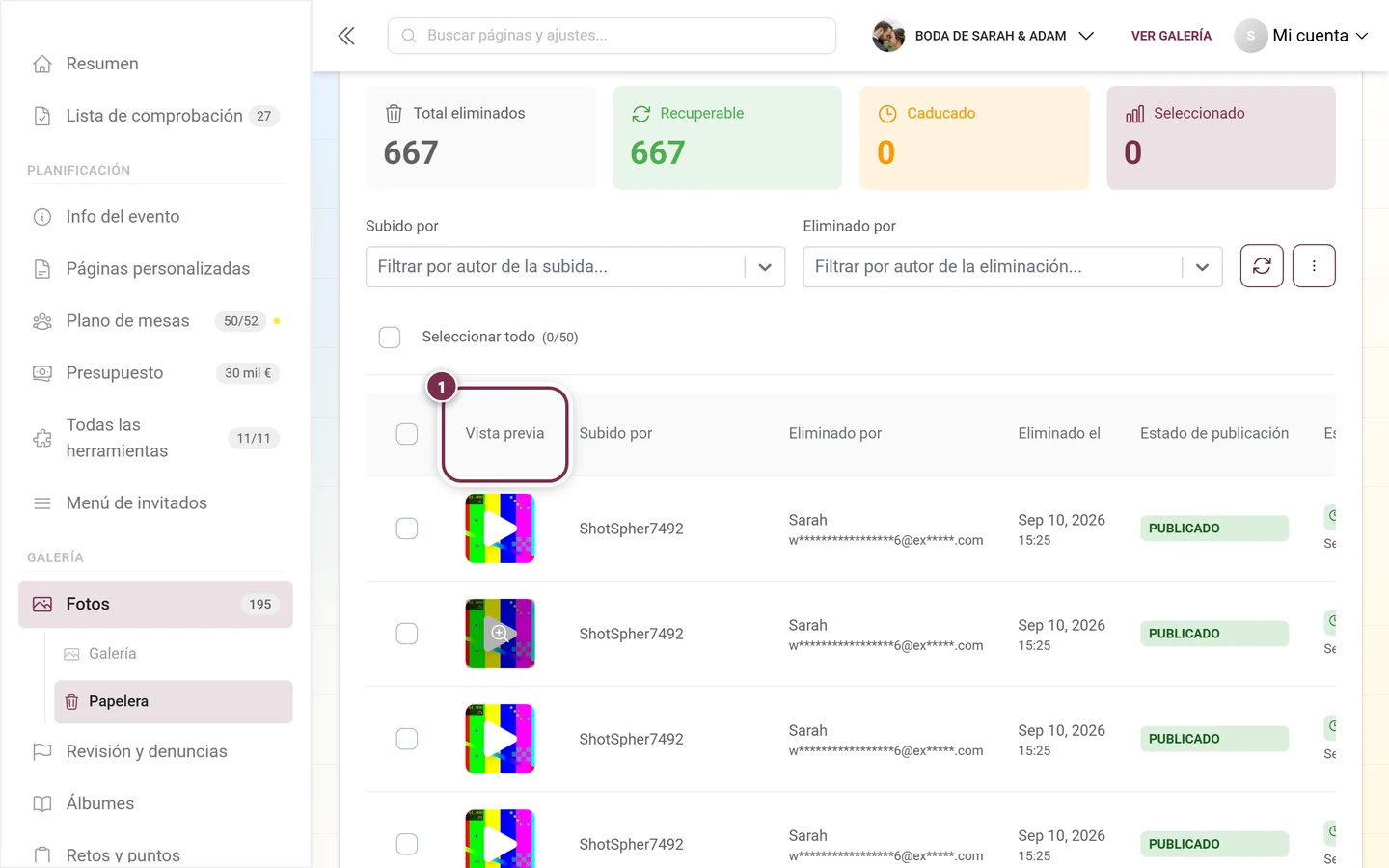The height and width of the screenshot is (868, 1389).
Task: Collapse sidebar with double-chevron icon
Action: tap(346, 36)
